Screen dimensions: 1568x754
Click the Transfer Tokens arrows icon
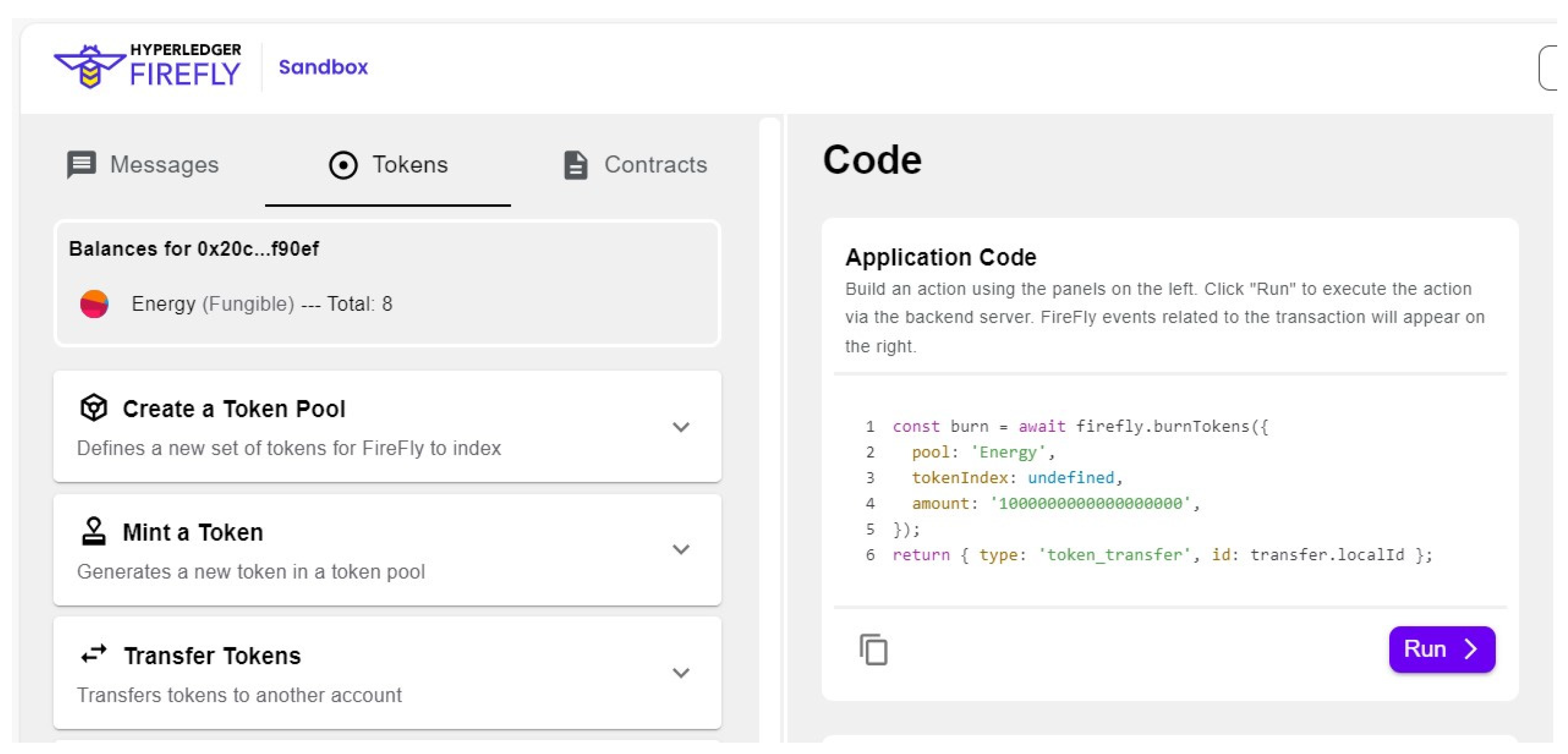[x=94, y=654]
